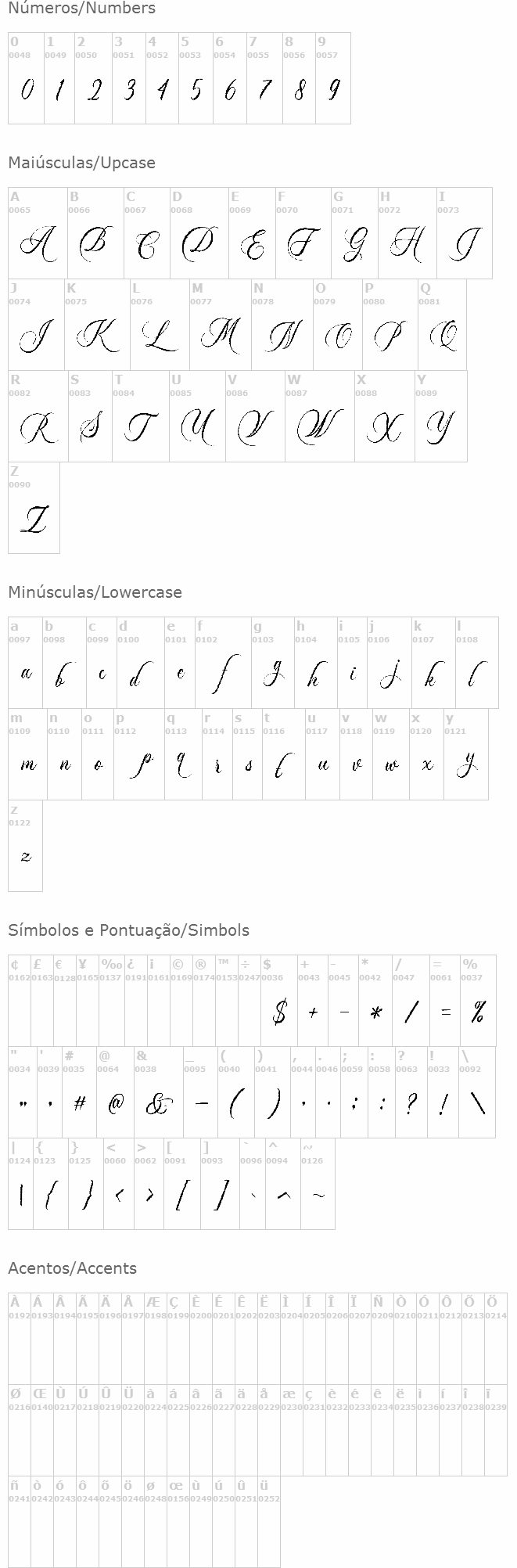Select the number 0 glyph cell
Viewport: 517px width, 1568px height.
26,78
